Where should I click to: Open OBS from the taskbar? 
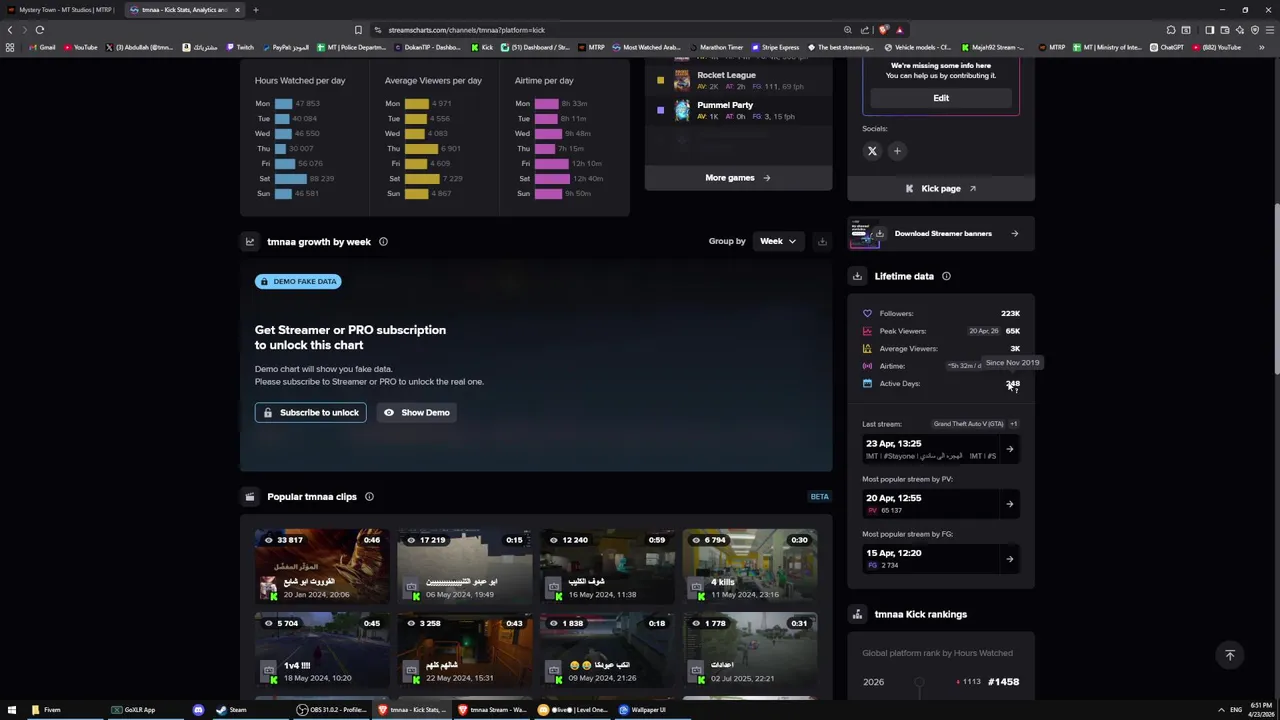(332, 710)
